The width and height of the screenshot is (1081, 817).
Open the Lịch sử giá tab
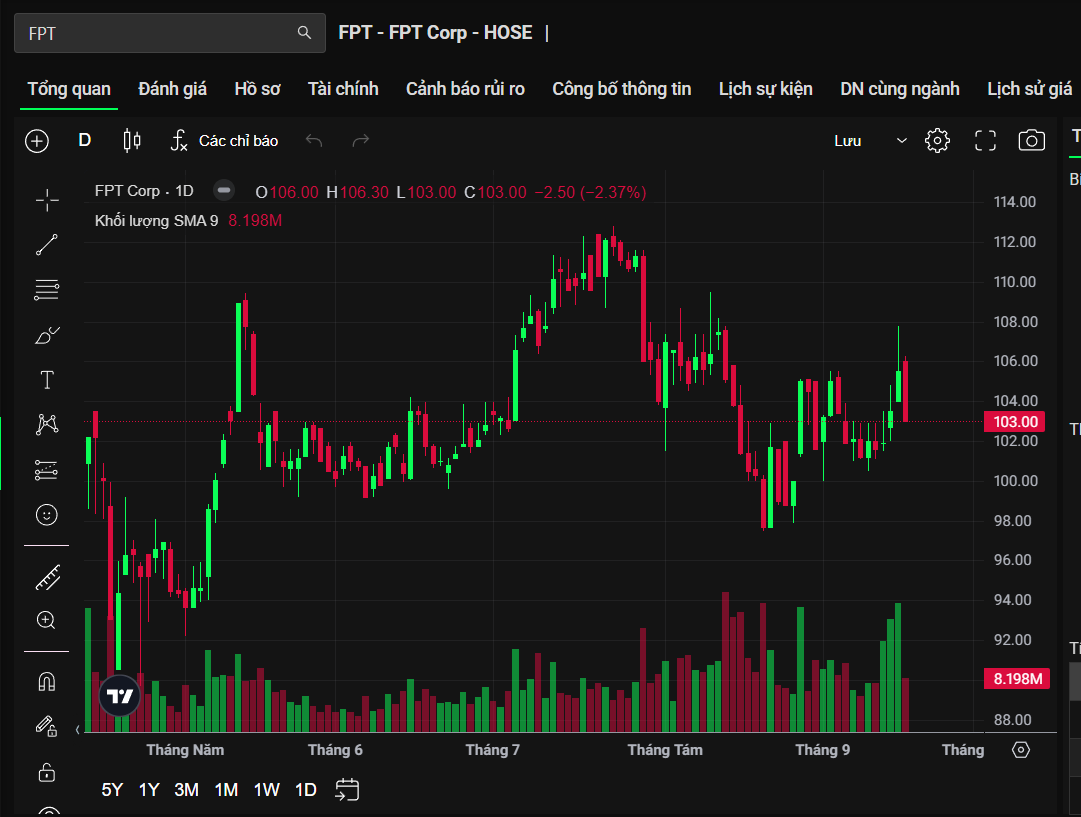[x=1029, y=89]
